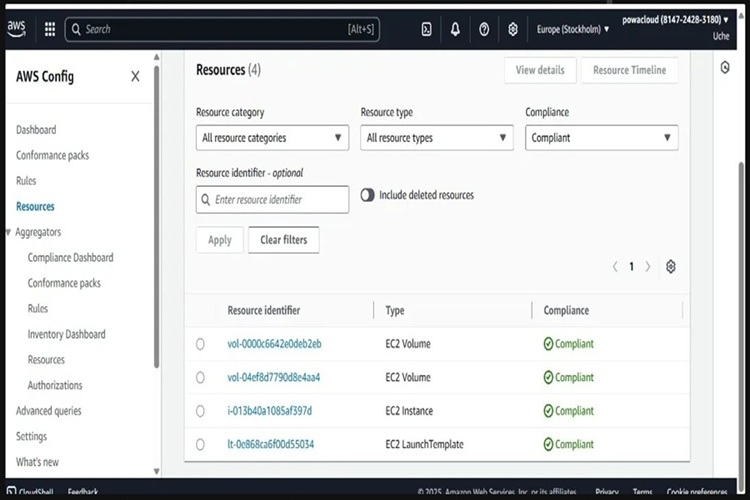Open Authorizations under Aggregators
Image resolution: width=750 pixels, height=500 pixels.
[x=55, y=385]
